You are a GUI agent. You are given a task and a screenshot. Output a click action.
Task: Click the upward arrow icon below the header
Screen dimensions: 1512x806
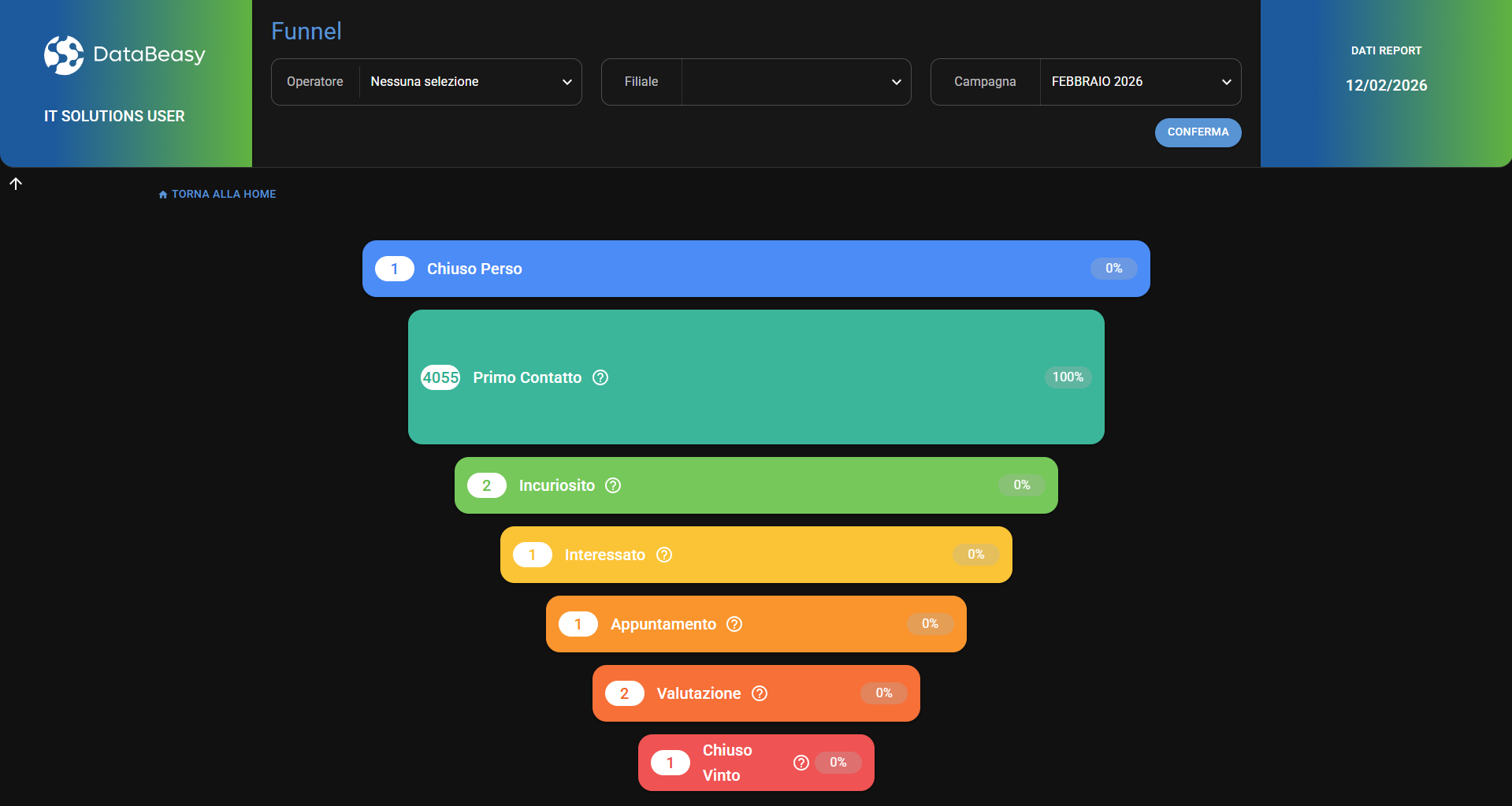pos(16,183)
